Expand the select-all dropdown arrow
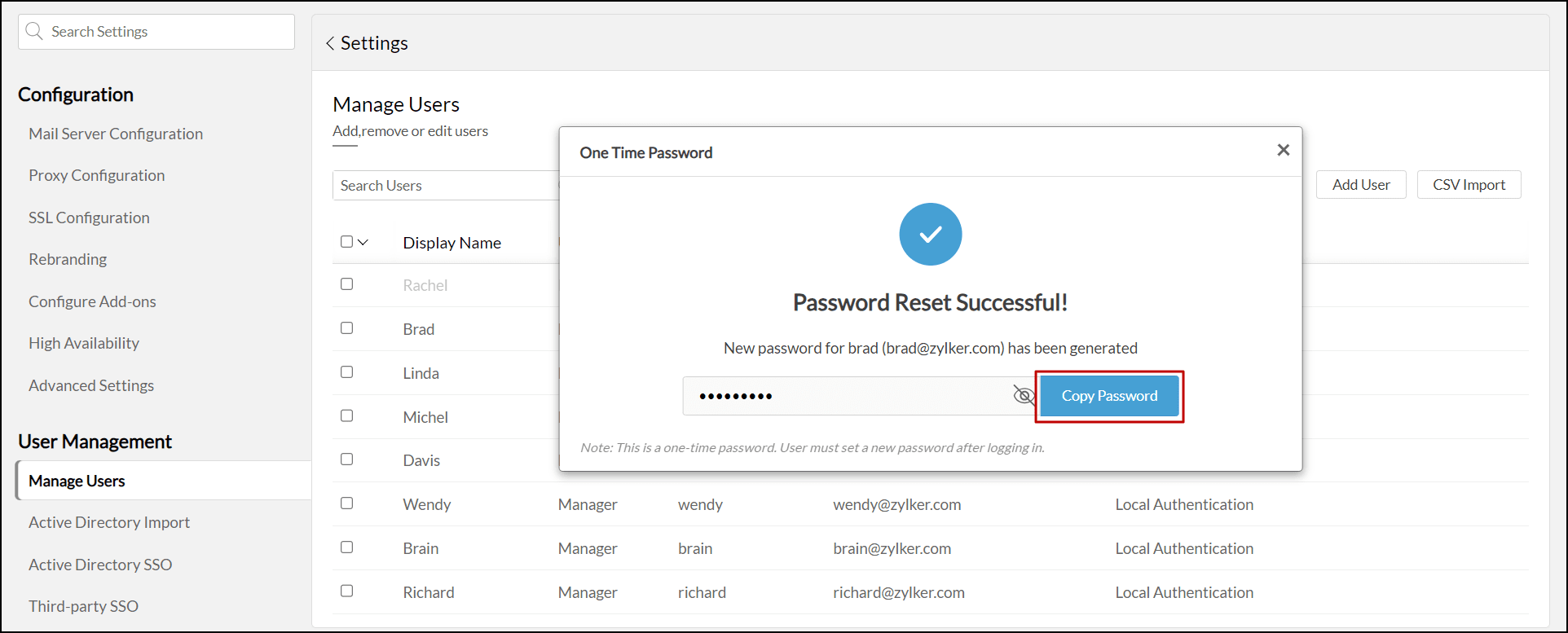 pyautogui.click(x=363, y=242)
